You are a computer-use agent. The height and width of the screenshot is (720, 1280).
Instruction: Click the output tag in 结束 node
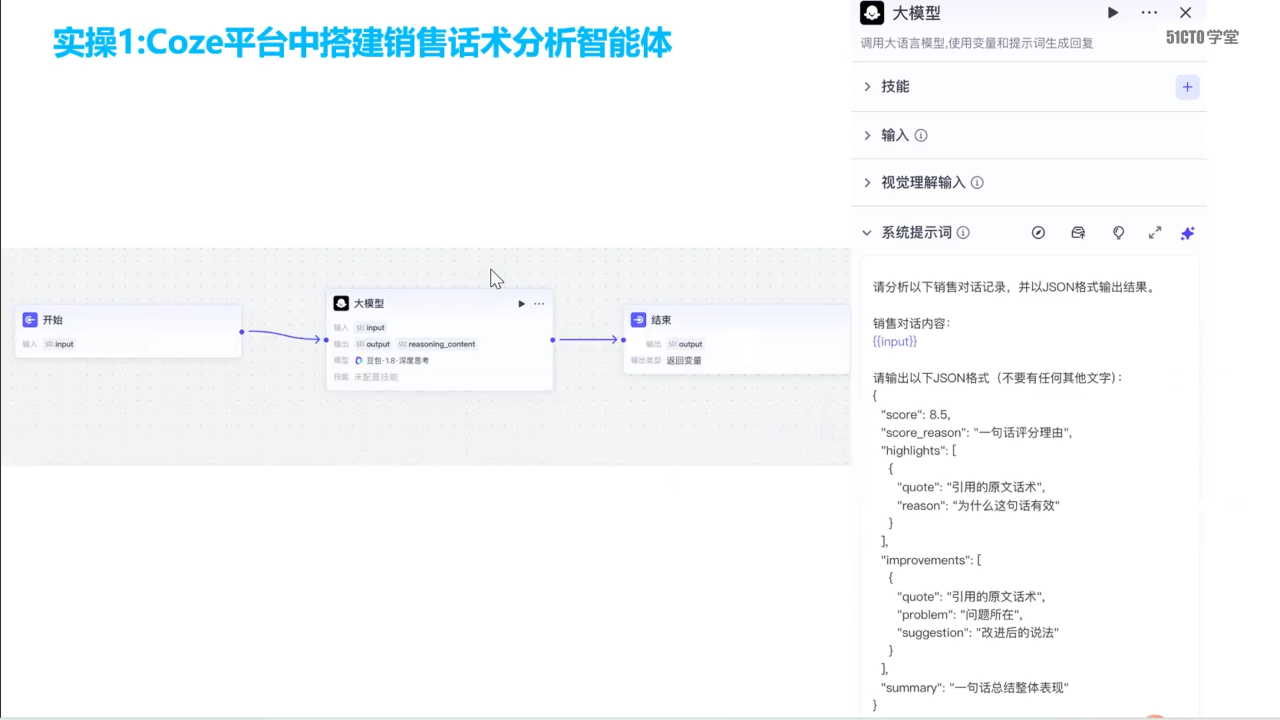click(x=686, y=344)
